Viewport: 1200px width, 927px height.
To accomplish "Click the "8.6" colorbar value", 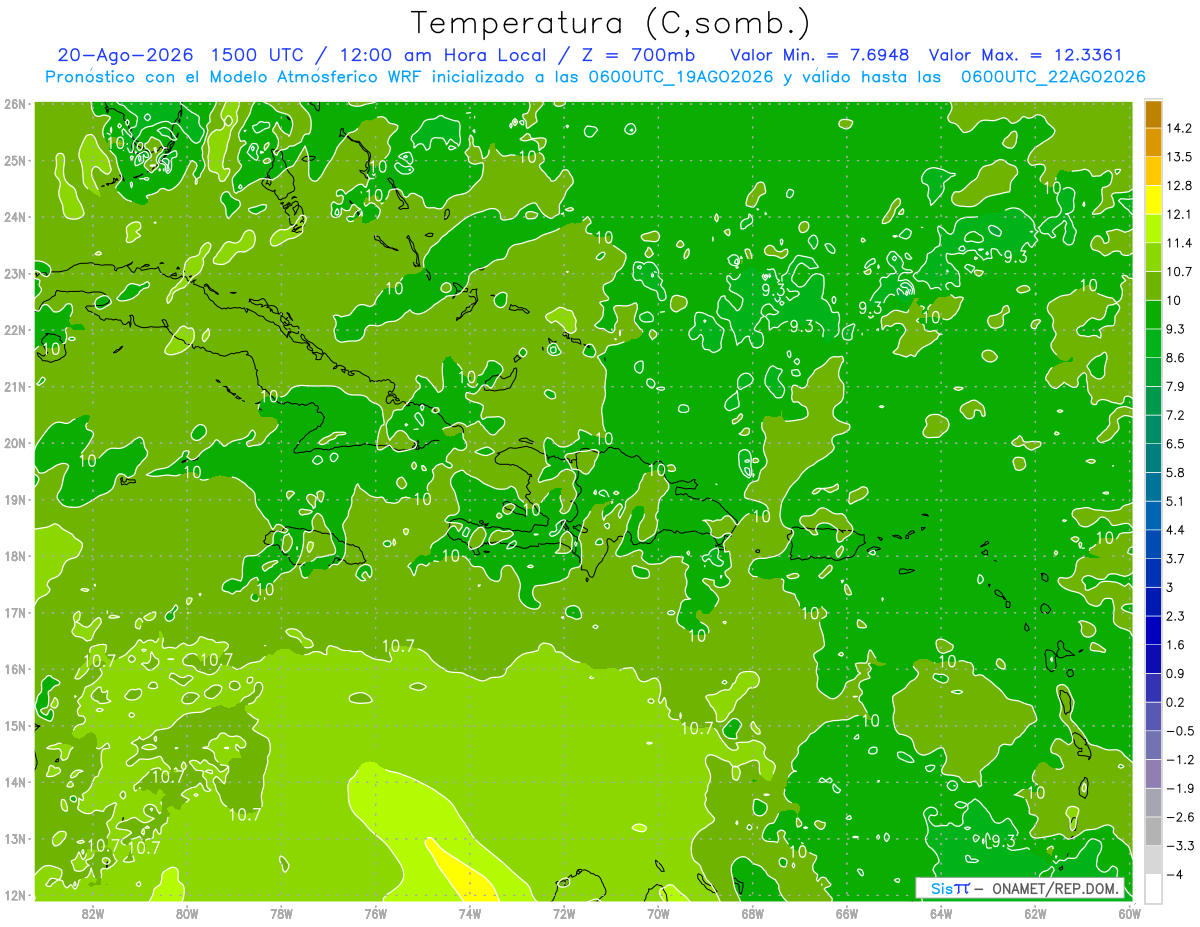I will [1176, 358].
